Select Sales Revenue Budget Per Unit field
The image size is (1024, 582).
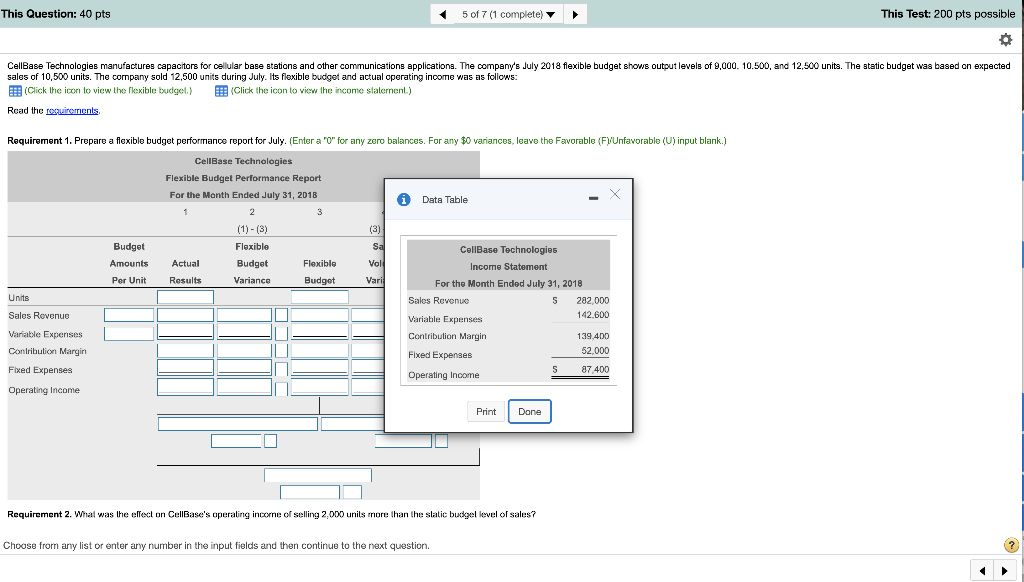129,315
